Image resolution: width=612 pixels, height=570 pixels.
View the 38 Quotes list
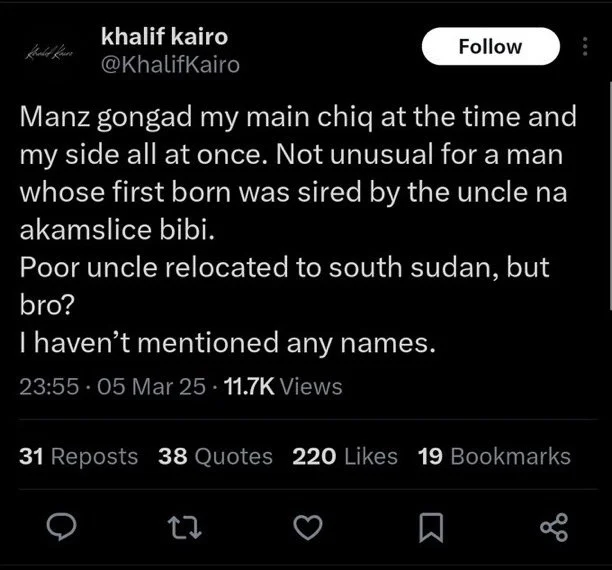[215, 456]
